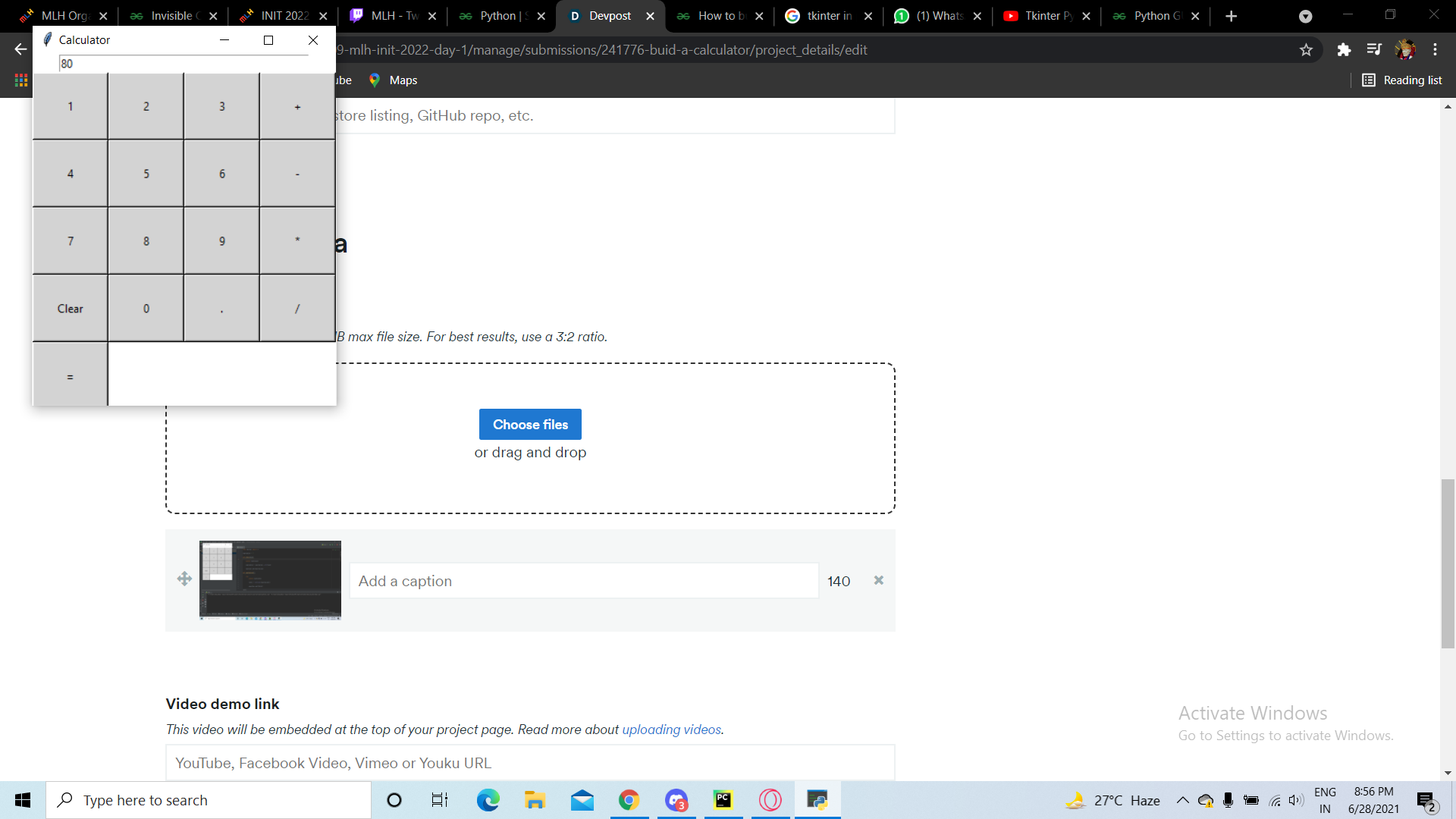Click the uploaded screenshot thumbnail
The height and width of the screenshot is (819, 1456).
pyautogui.click(x=270, y=580)
